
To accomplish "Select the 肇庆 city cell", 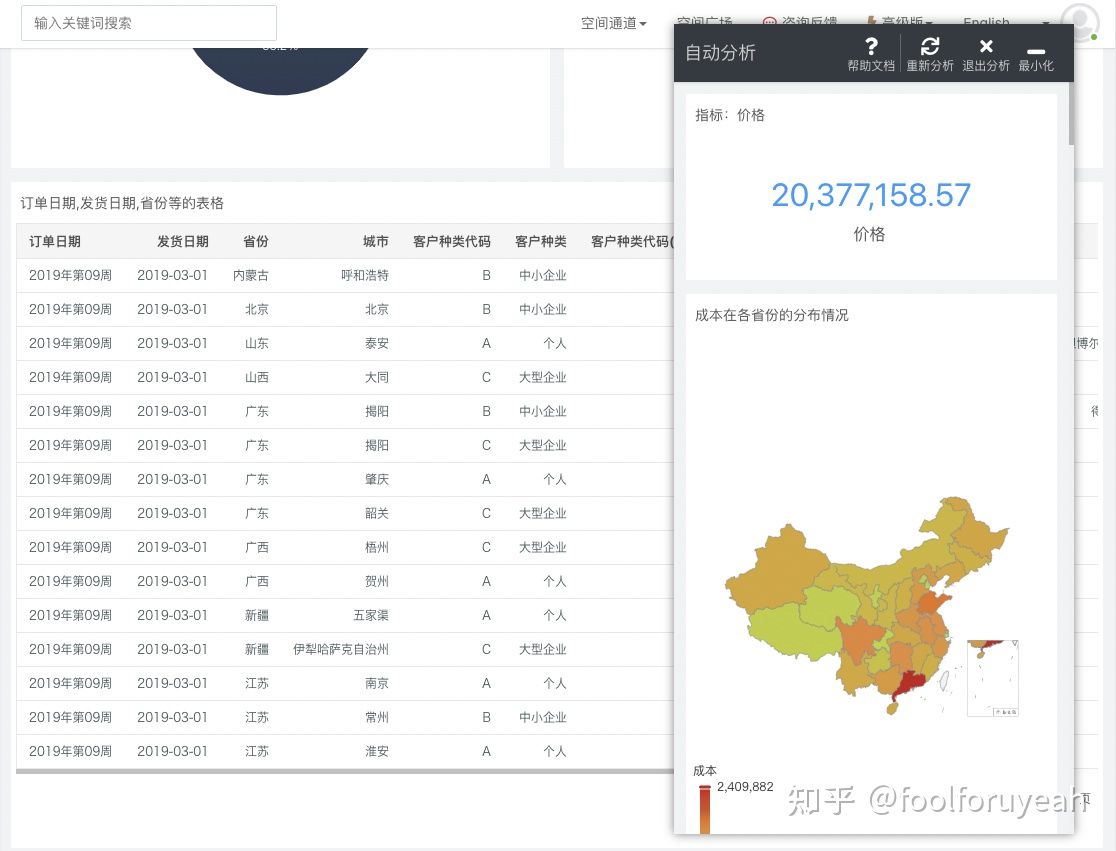I will click(x=377, y=479).
